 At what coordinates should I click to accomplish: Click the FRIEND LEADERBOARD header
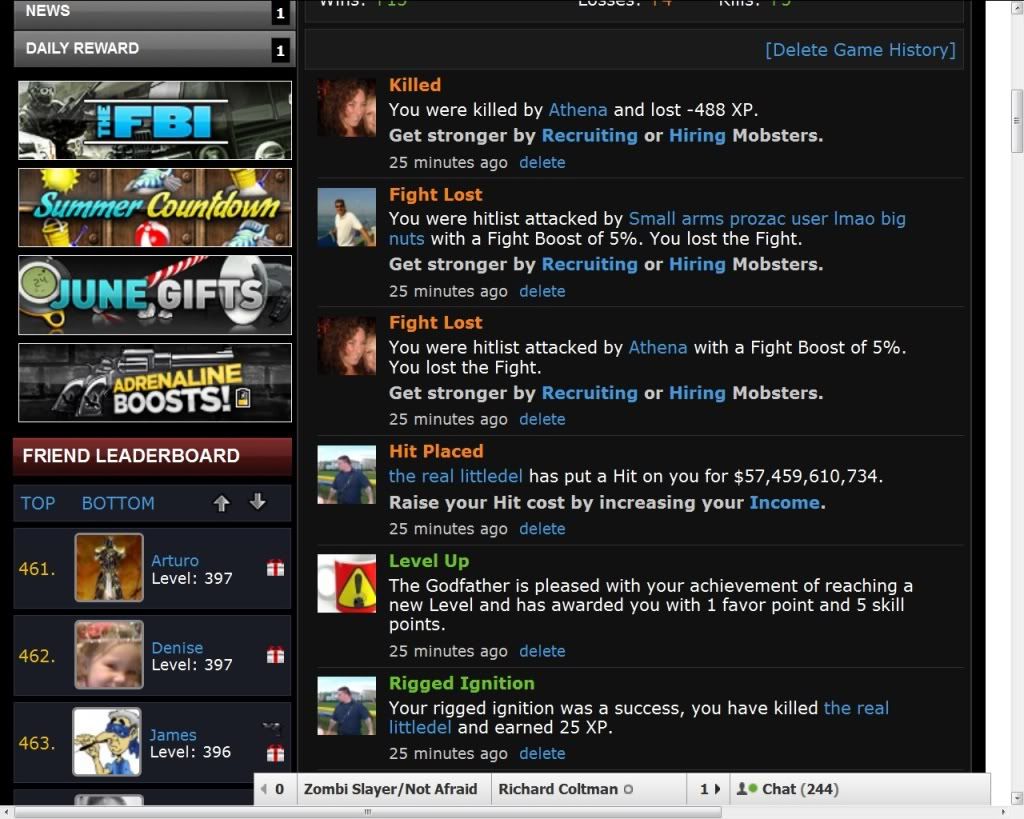click(x=152, y=455)
